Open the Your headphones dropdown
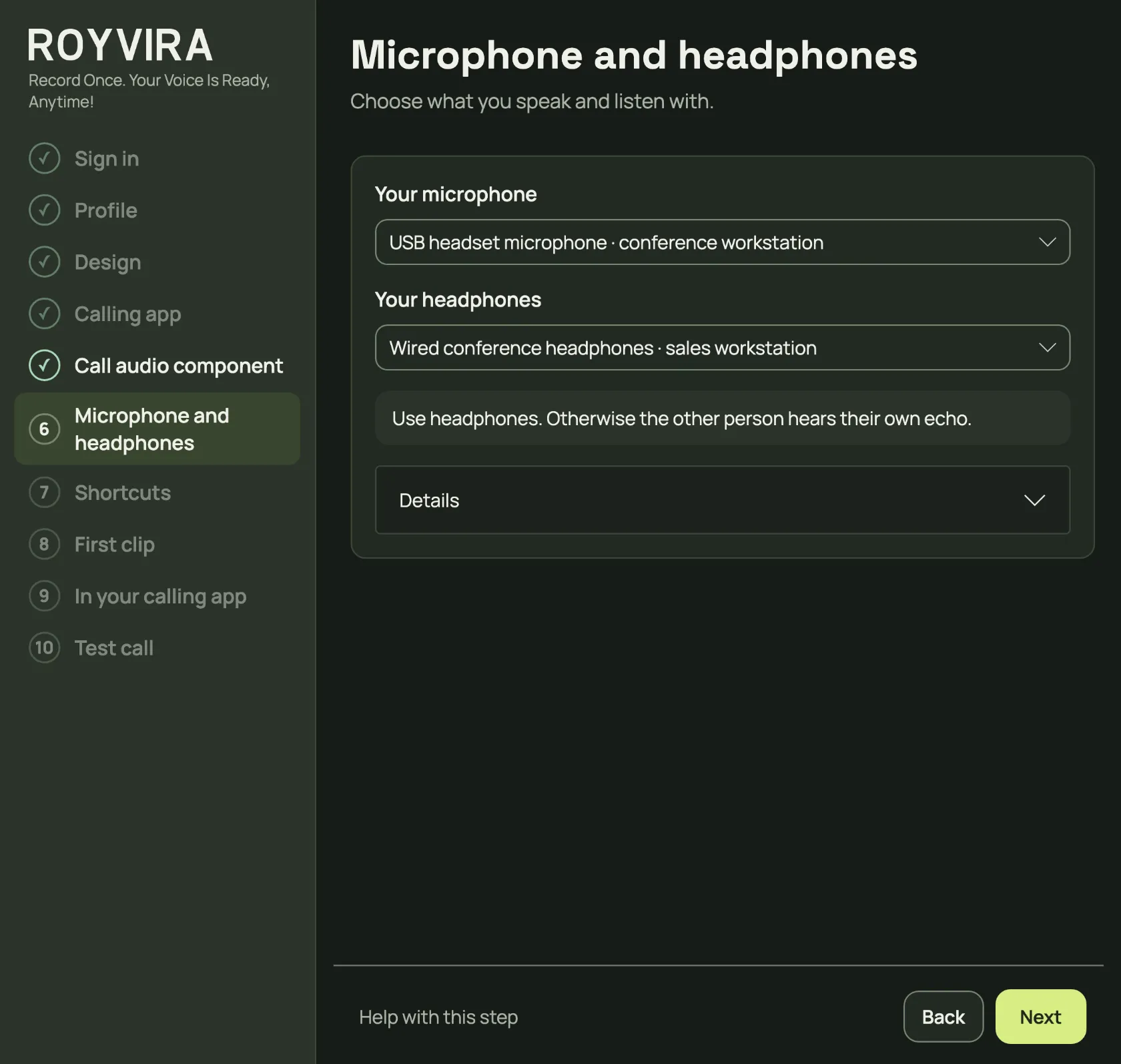This screenshot has height=1064, width=1121. (x=723, y=348)
